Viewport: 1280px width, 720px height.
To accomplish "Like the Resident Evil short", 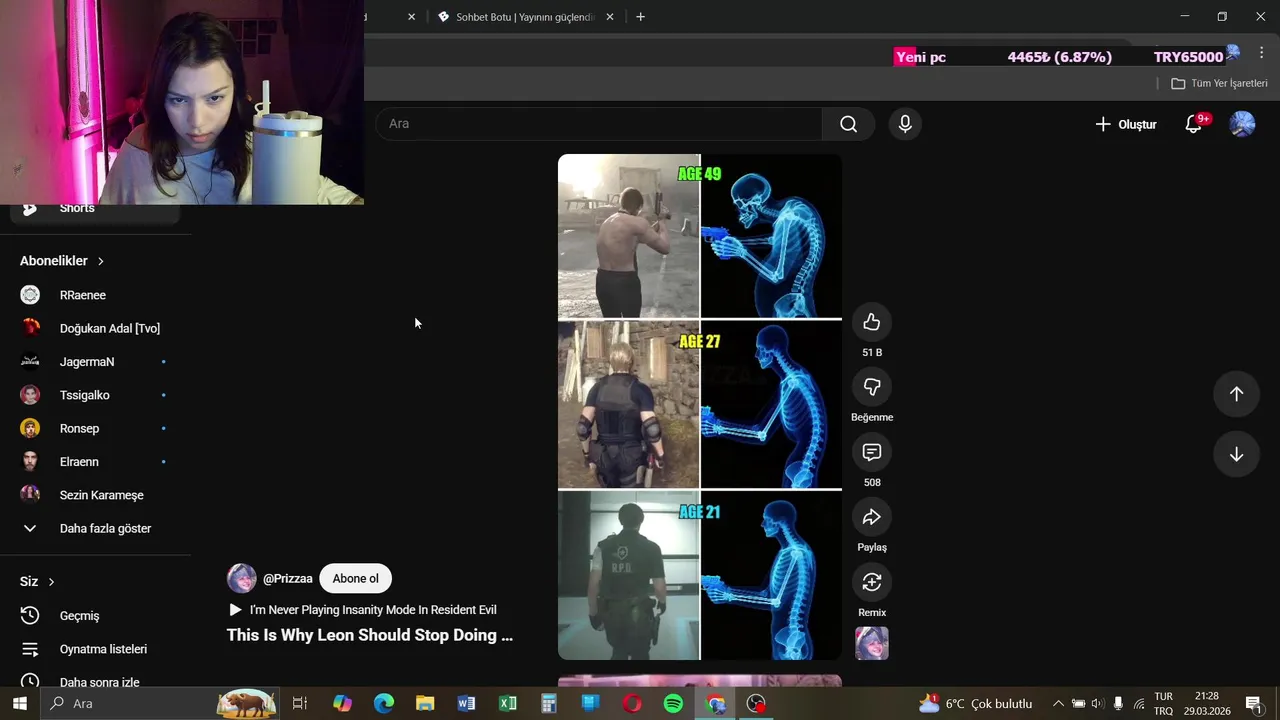I will [872, 322].
